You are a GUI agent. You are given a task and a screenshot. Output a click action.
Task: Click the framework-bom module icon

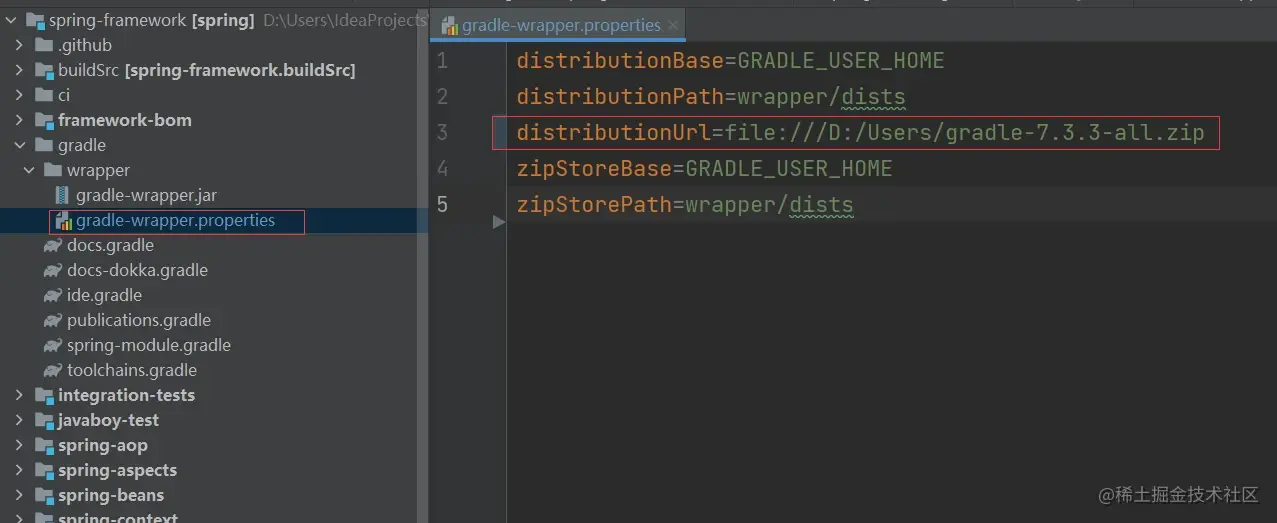pos(43,120)
